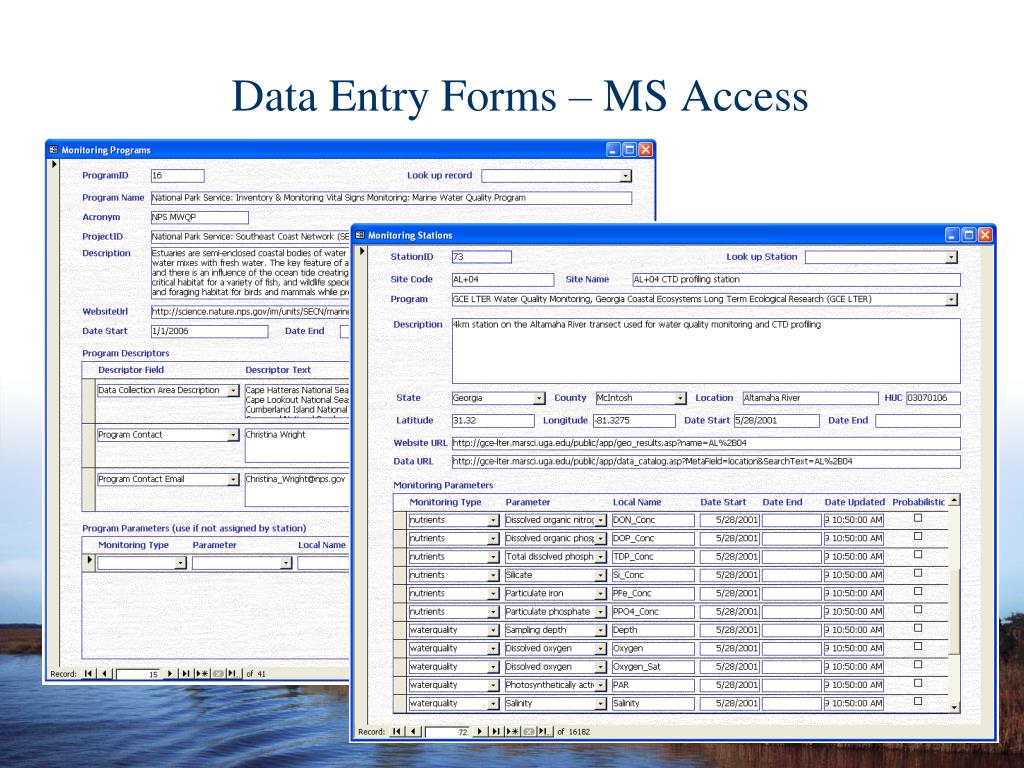Click scroll-up arrow of Monitoring Parameters list

954,500
